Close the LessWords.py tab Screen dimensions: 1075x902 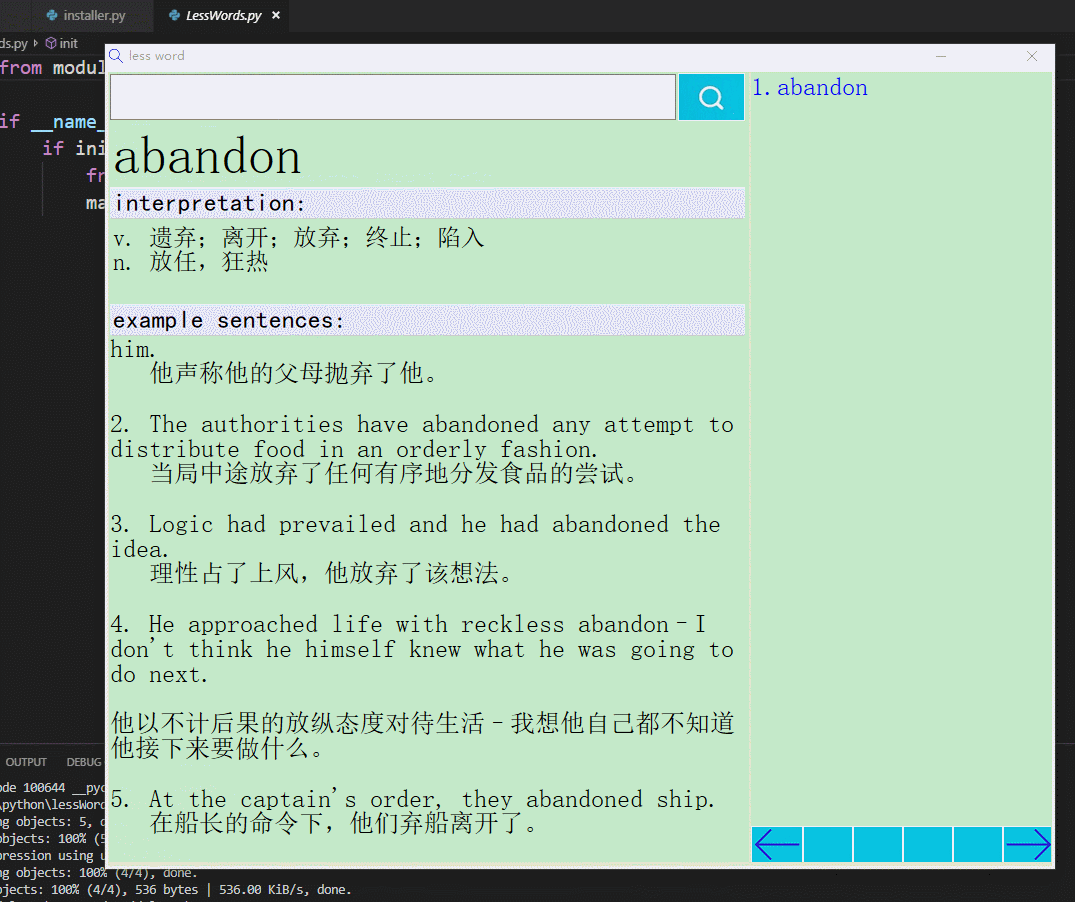pos(276,15)
